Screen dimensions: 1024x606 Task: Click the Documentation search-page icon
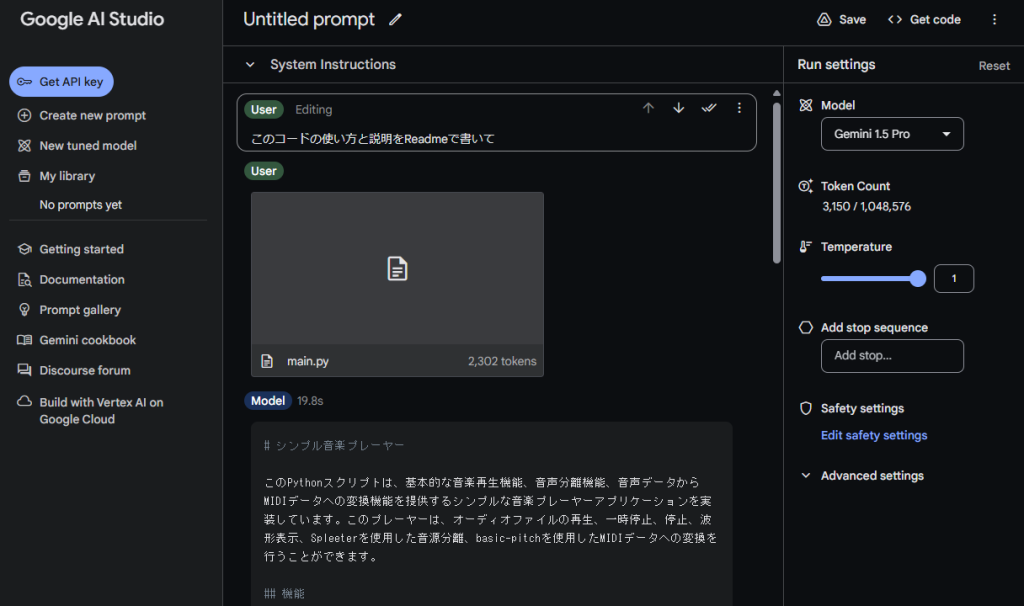tap(24, 279)
